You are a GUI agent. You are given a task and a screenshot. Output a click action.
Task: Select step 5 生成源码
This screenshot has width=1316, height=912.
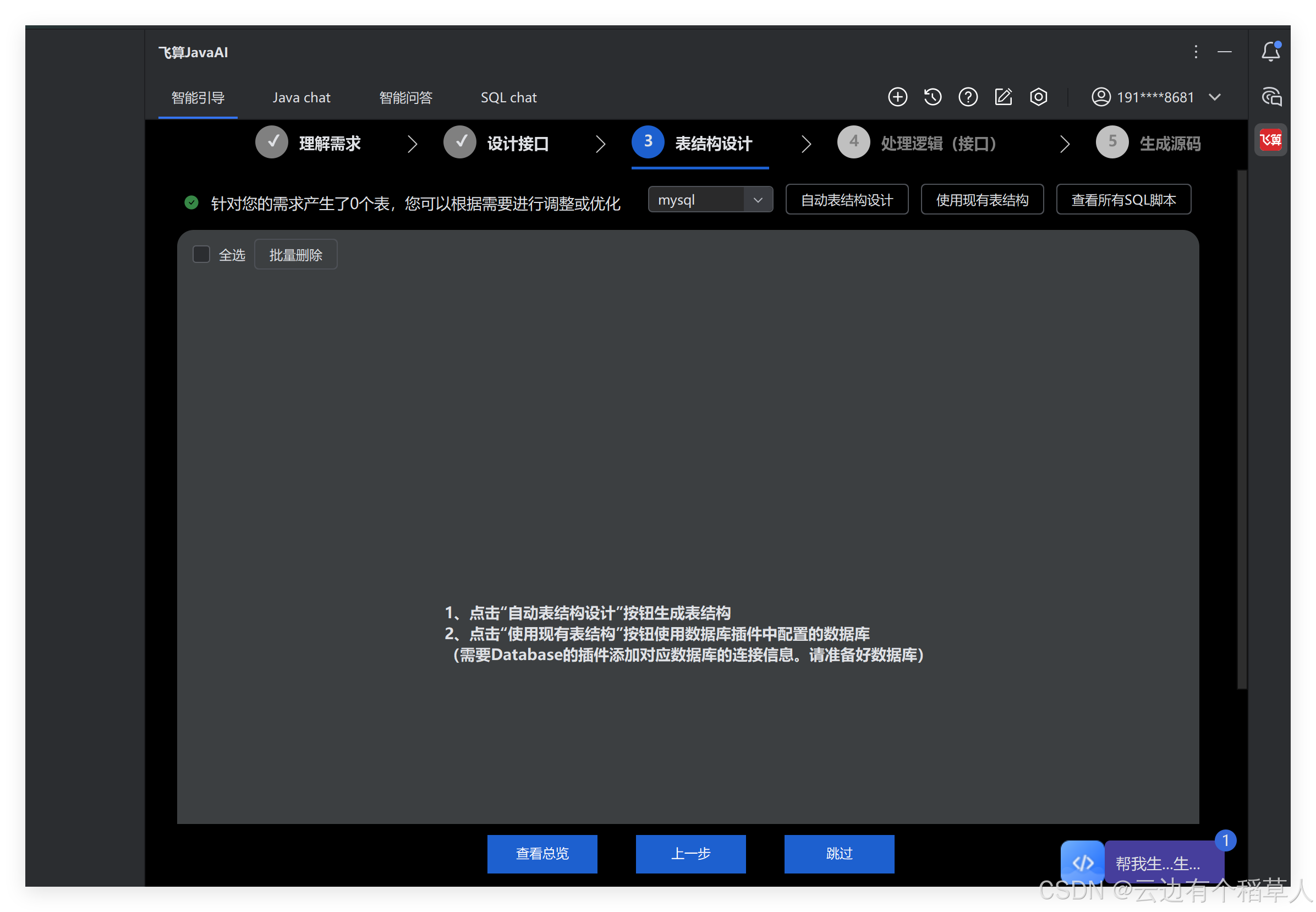point(1149,143)
